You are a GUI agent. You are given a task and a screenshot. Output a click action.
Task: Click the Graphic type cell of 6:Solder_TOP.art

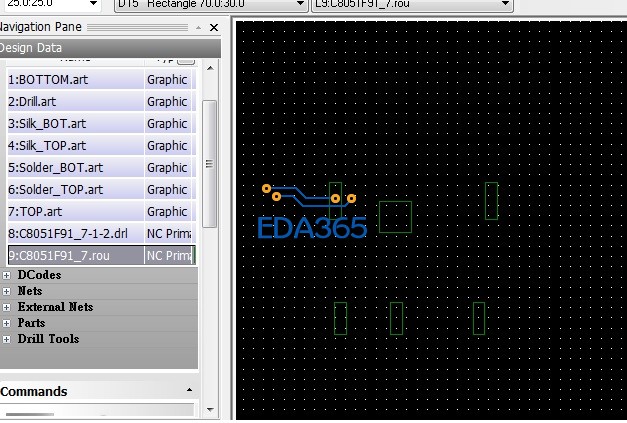click(x=168, y=190)
